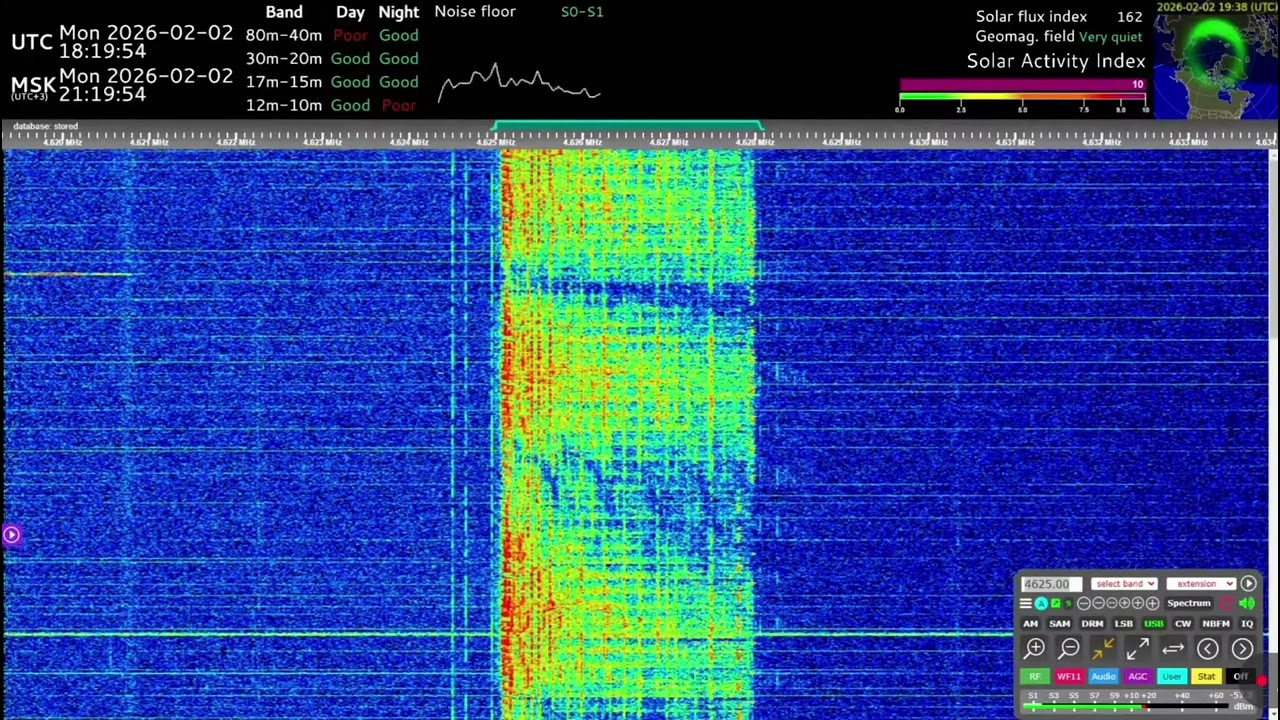Click the 4.625 MHz label on frequency scale
1280x720 pixels.
[495, 142]
